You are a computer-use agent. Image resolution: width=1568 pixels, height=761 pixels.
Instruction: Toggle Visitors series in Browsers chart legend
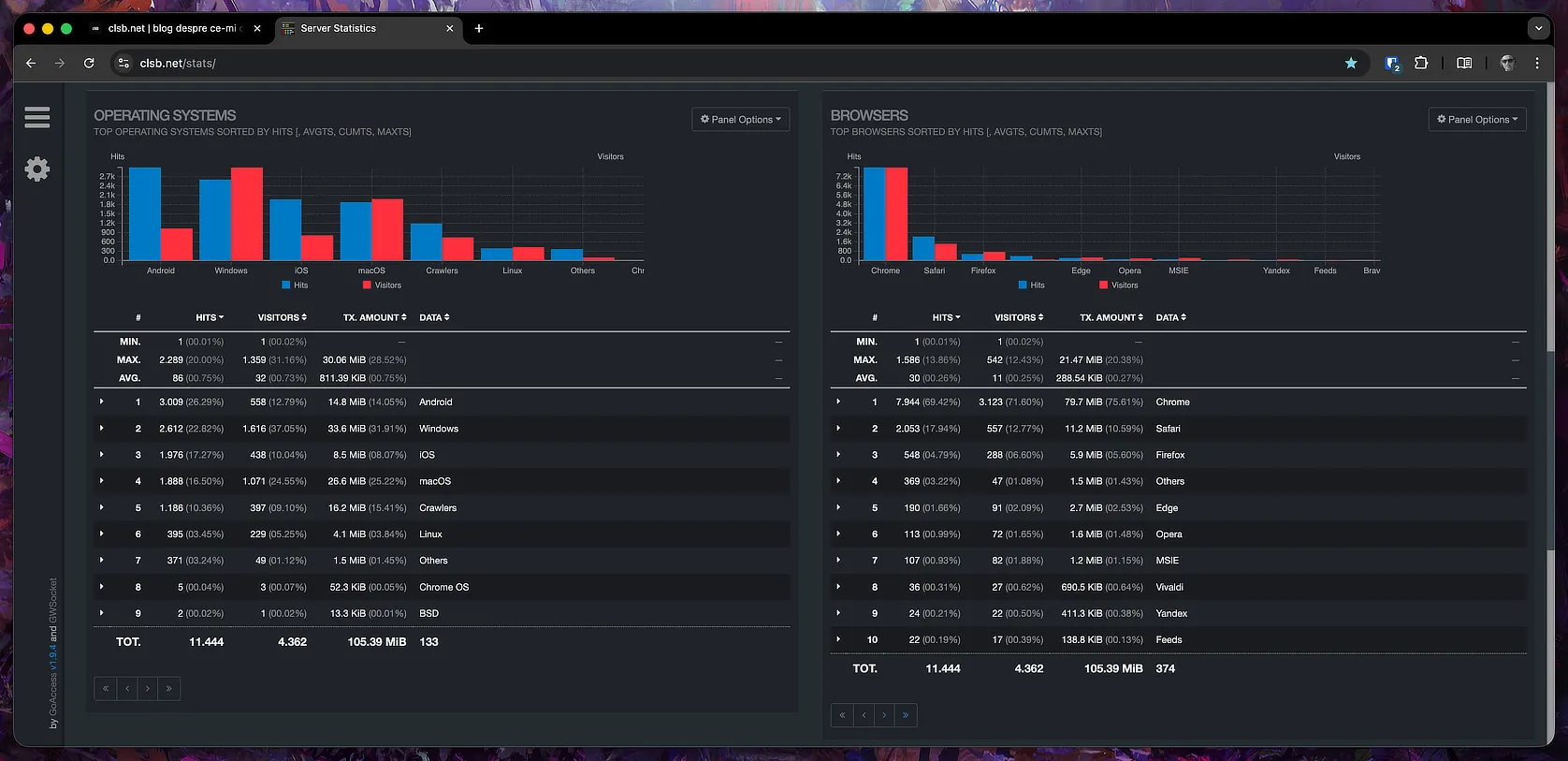(x=1119, y=285)
